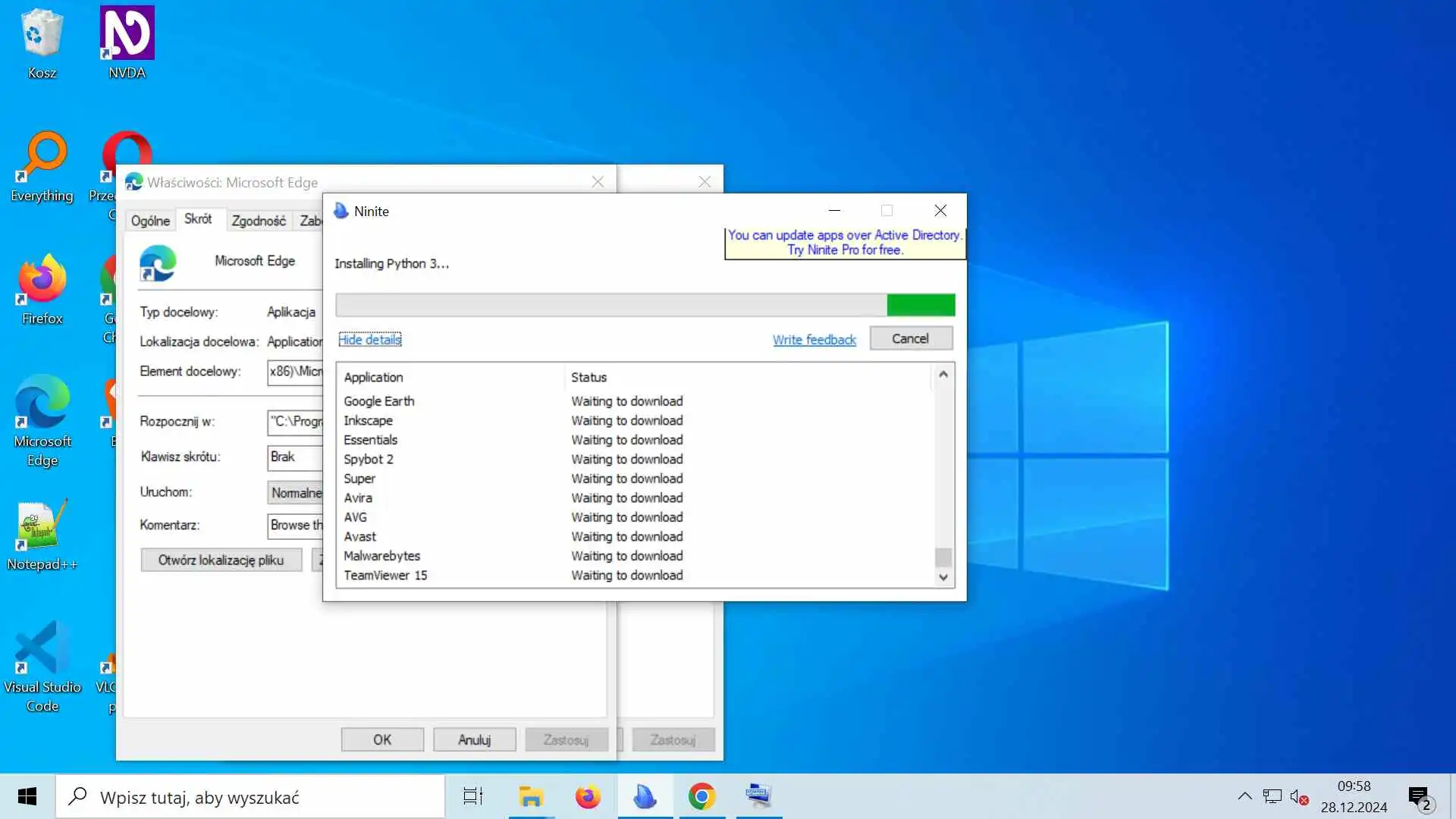1456x819 pixels.
Task: Click the scroll-up arrow in the application list
Action: pyautogui.click(x=943, y=374)
